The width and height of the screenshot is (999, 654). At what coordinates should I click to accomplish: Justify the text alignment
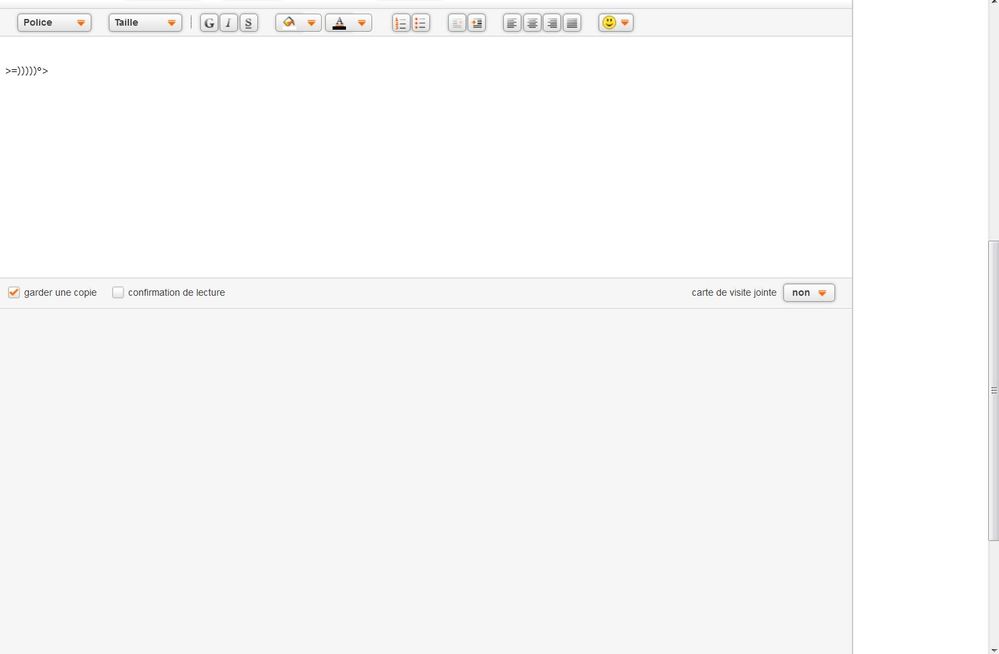572,23
